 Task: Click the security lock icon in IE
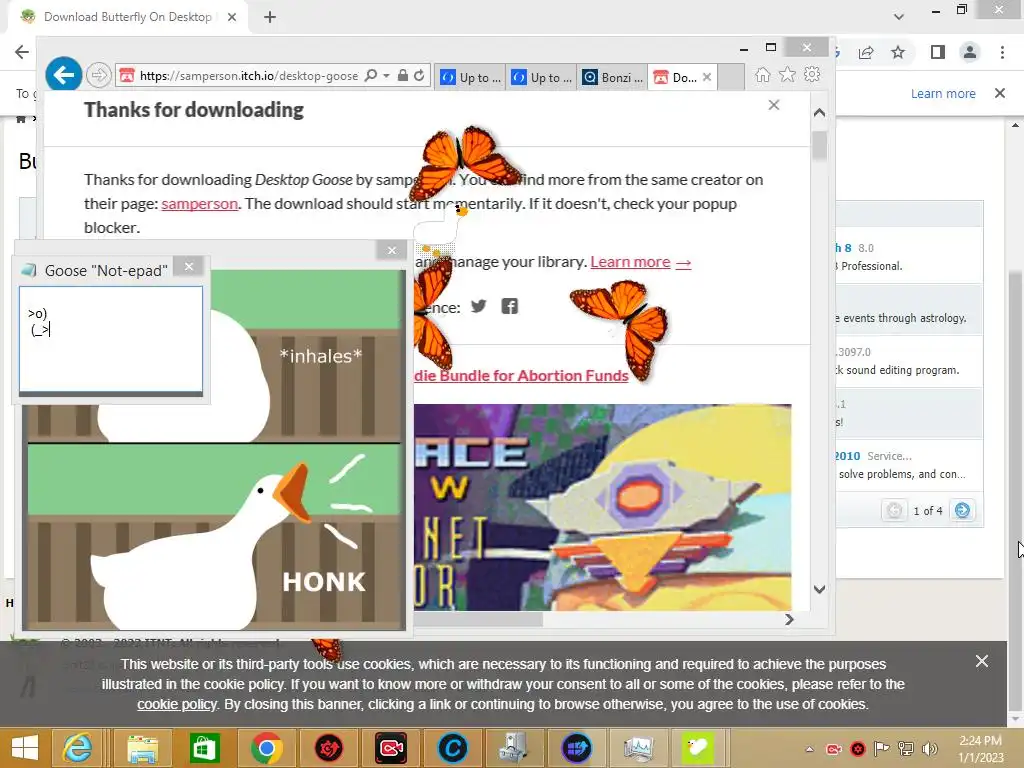click(403, 76)
